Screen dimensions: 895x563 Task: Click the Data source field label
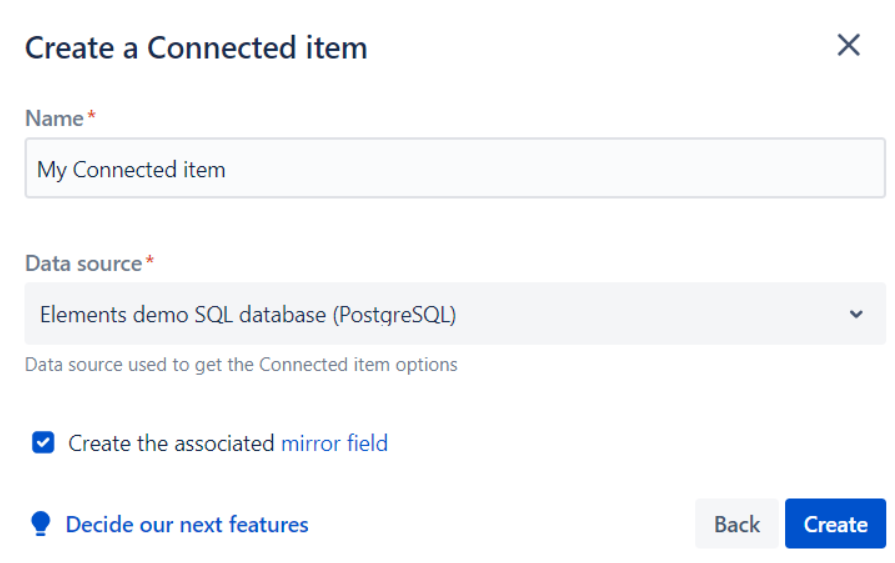(83, 263)
